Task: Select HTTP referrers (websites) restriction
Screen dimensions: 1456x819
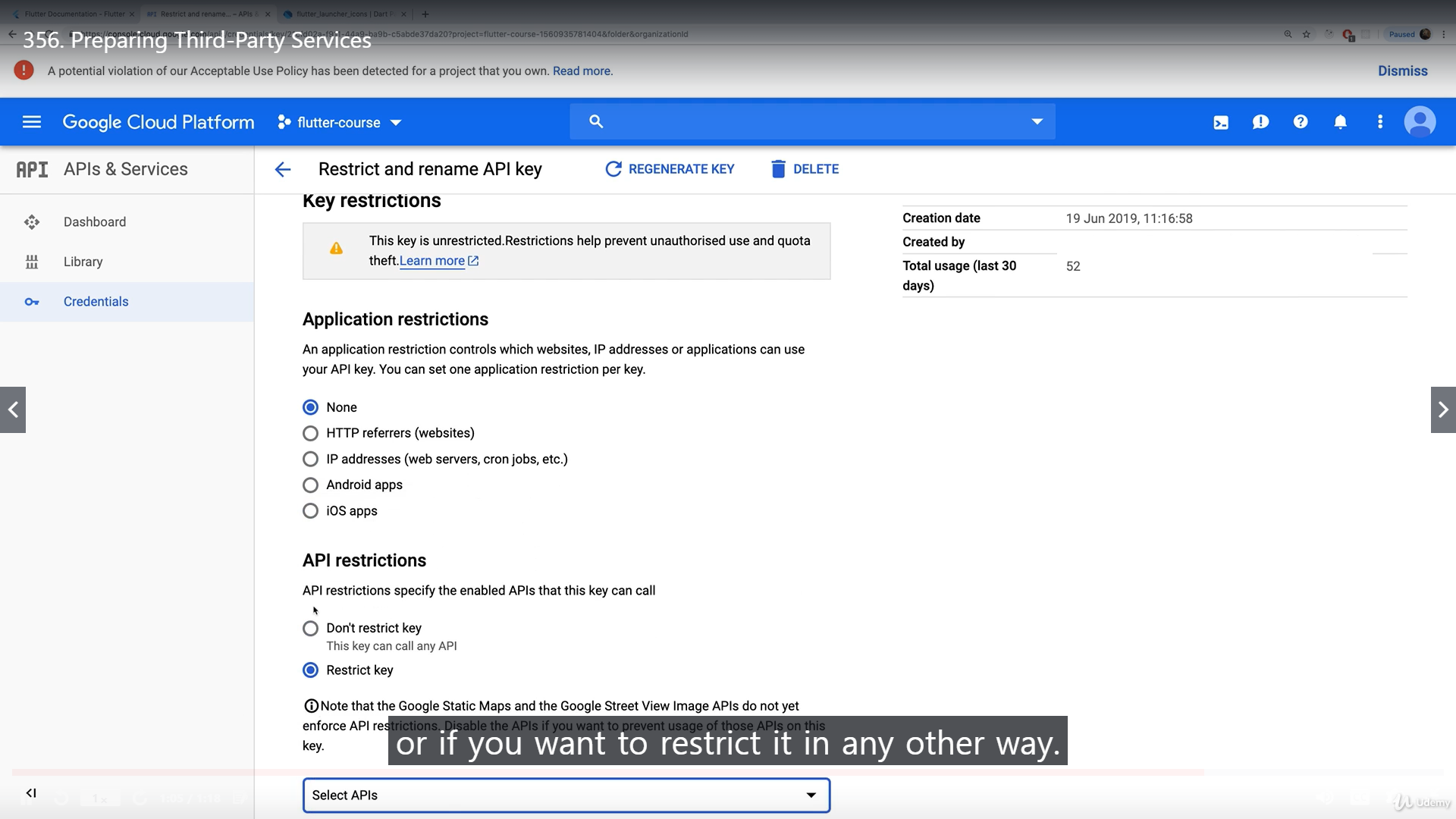Action: pyautogui.click(x=310, y=433)
